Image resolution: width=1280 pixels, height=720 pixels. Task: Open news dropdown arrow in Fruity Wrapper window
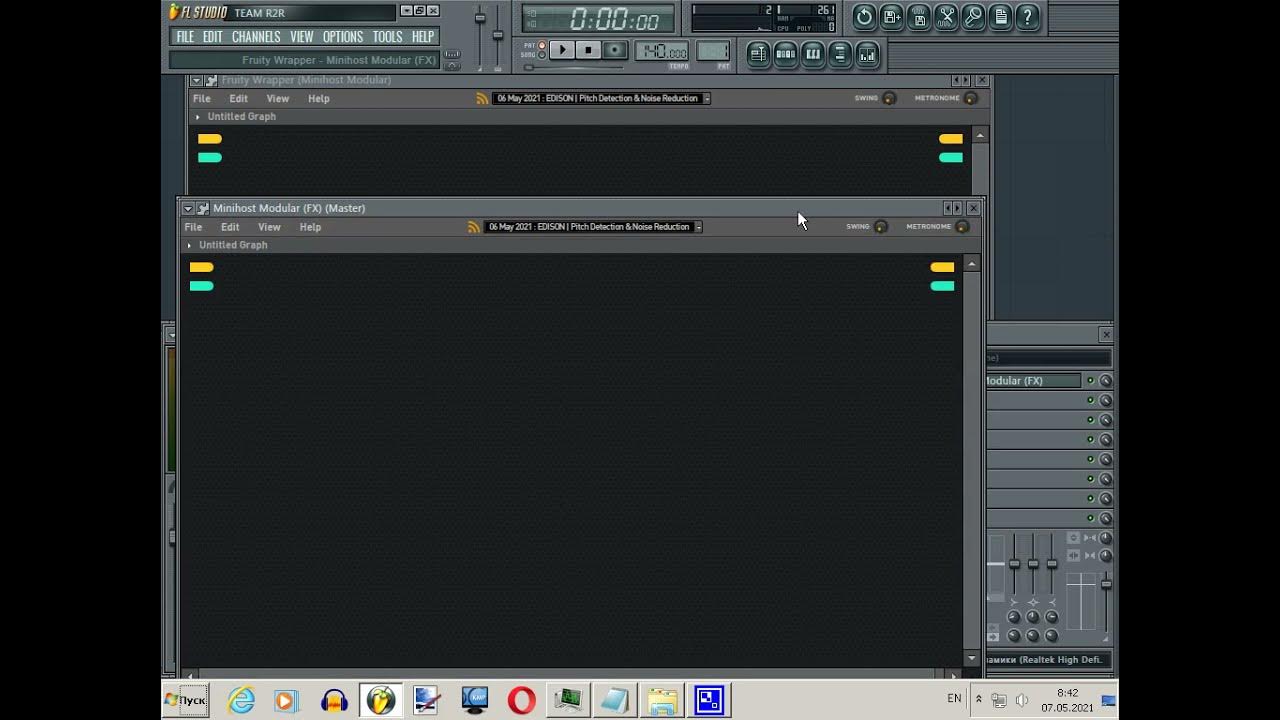click(x=706, y=98)
